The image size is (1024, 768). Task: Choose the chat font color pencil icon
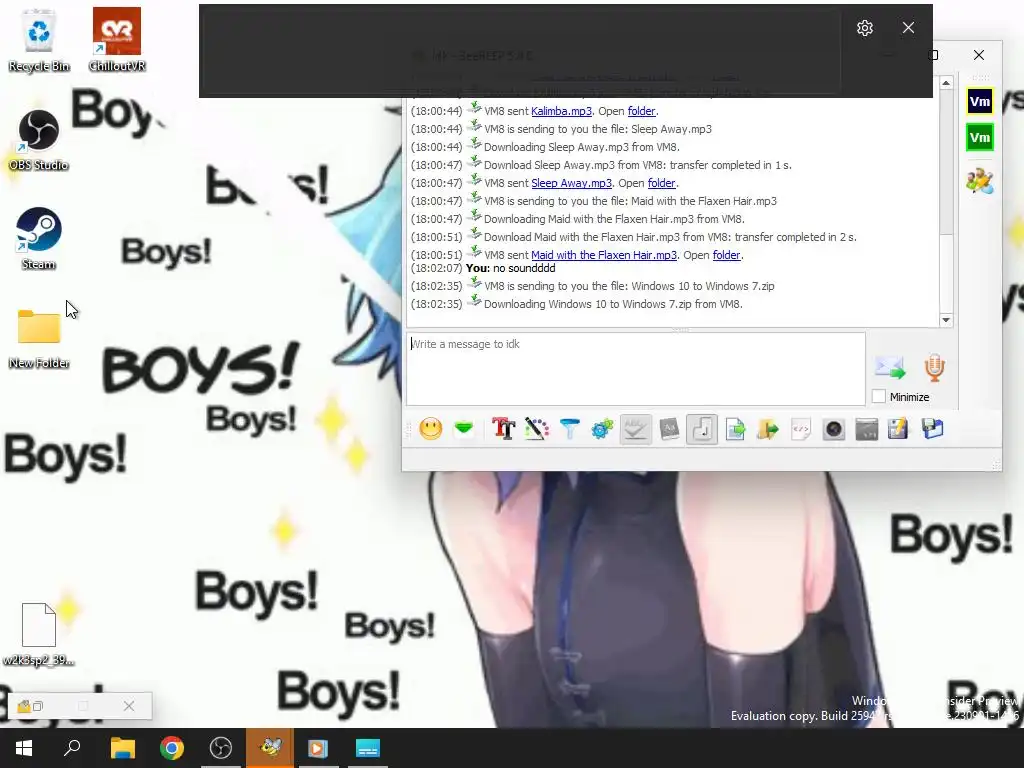coord(536,429)
